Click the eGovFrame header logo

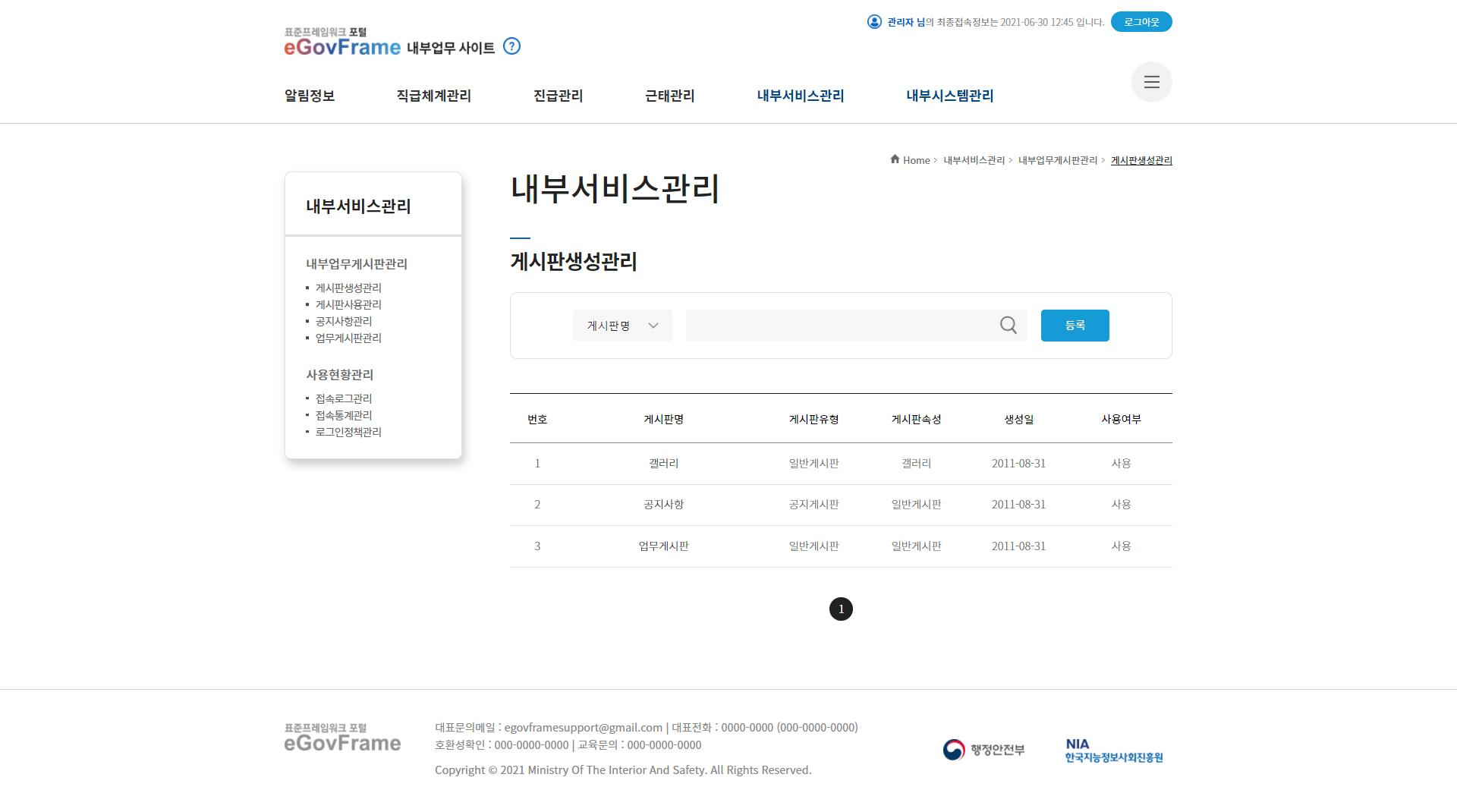[342, 43]
